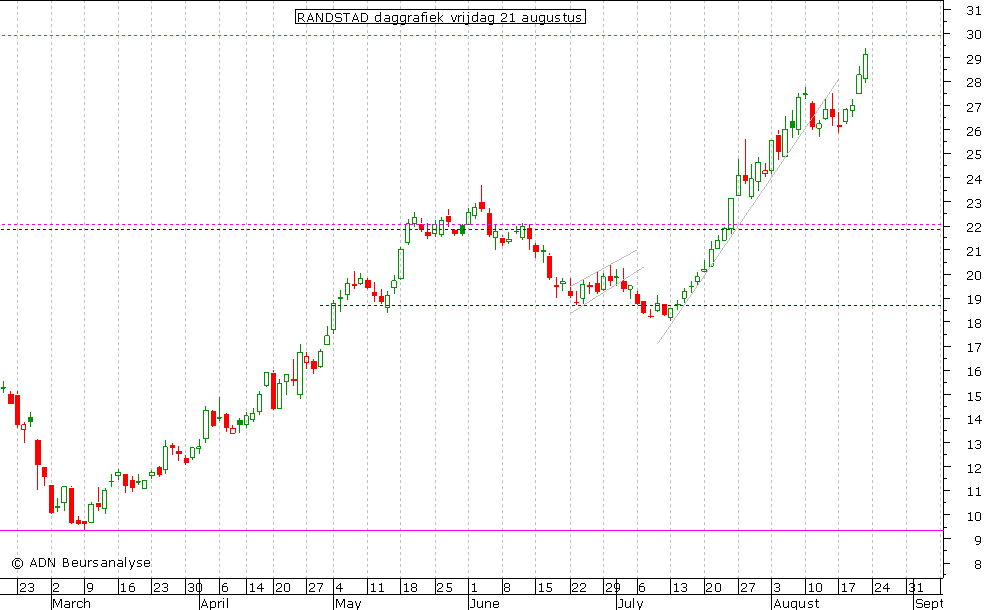The width and height of the screenshot is (984, 610).
Task: Select price axis value 19
Action: click(974, 300)
